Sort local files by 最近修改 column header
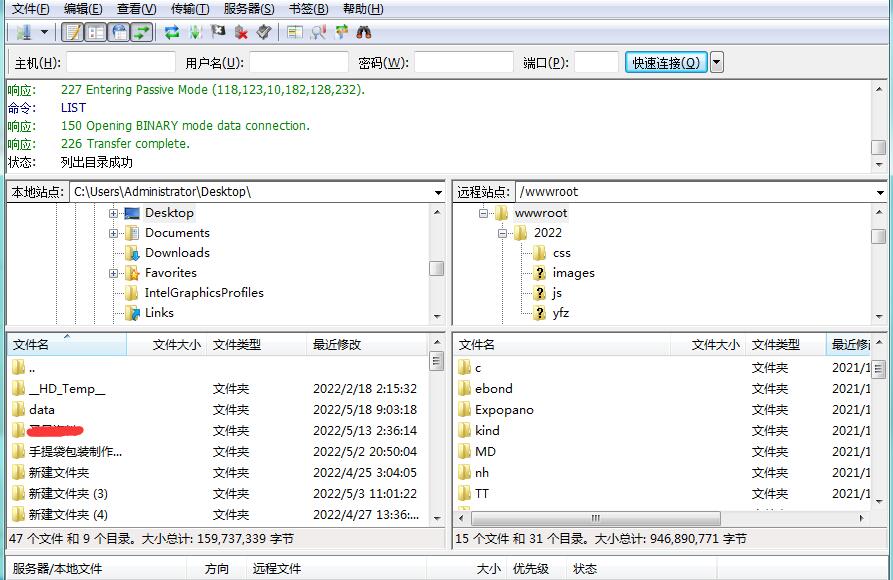 coord(338,345)
